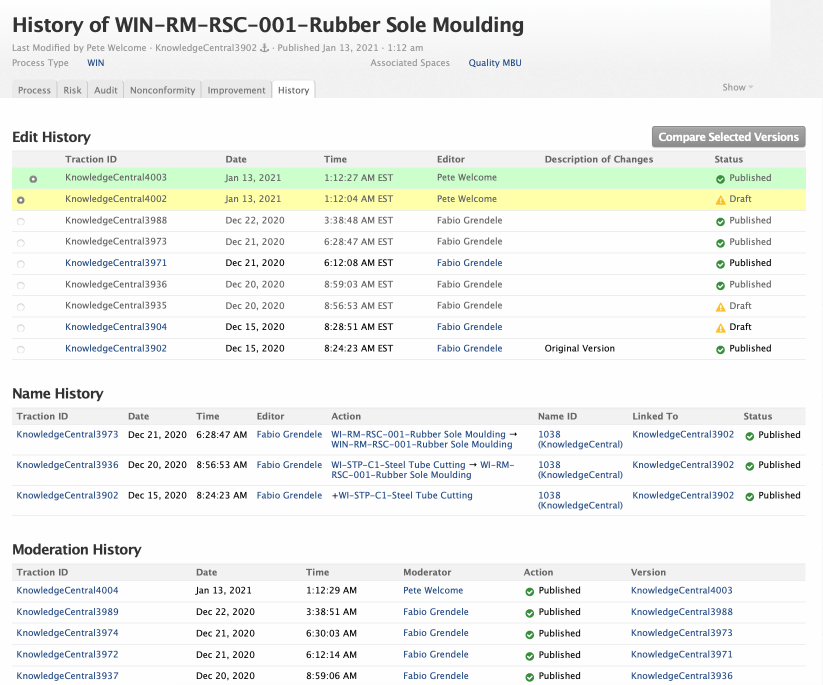Click the Published icon in KnowledgeCentral4004 moderation row
The image size is (823, 685).
530,591
